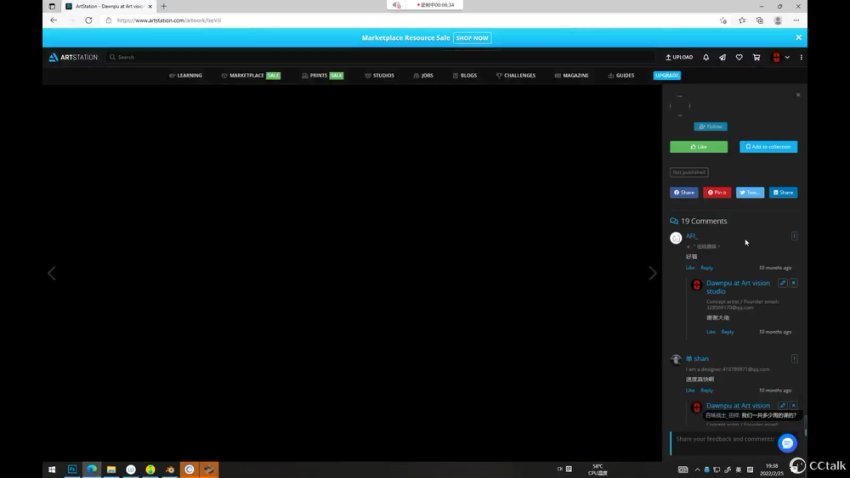
Task: Open options menu on AFI_ comment
Action: click(x=794, y=236)
